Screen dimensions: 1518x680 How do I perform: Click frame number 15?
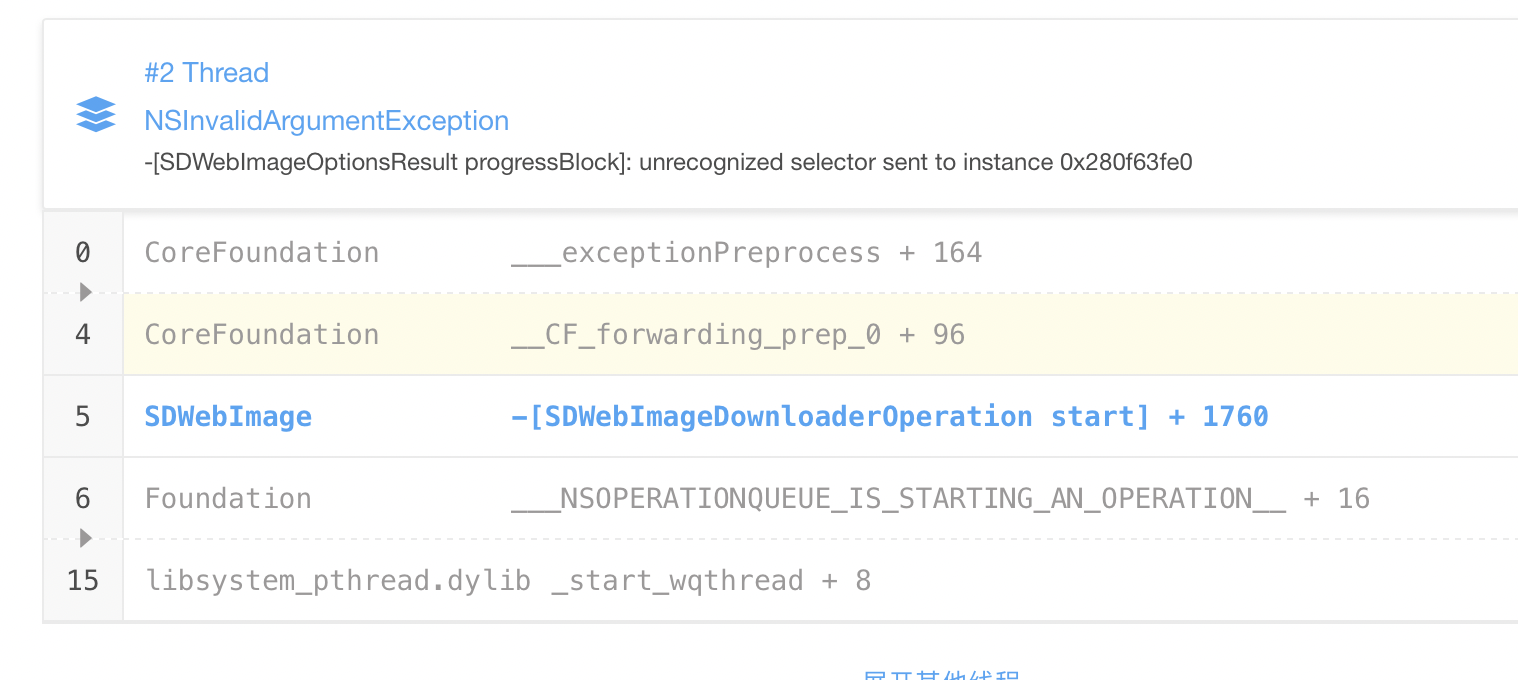[84, 580]
